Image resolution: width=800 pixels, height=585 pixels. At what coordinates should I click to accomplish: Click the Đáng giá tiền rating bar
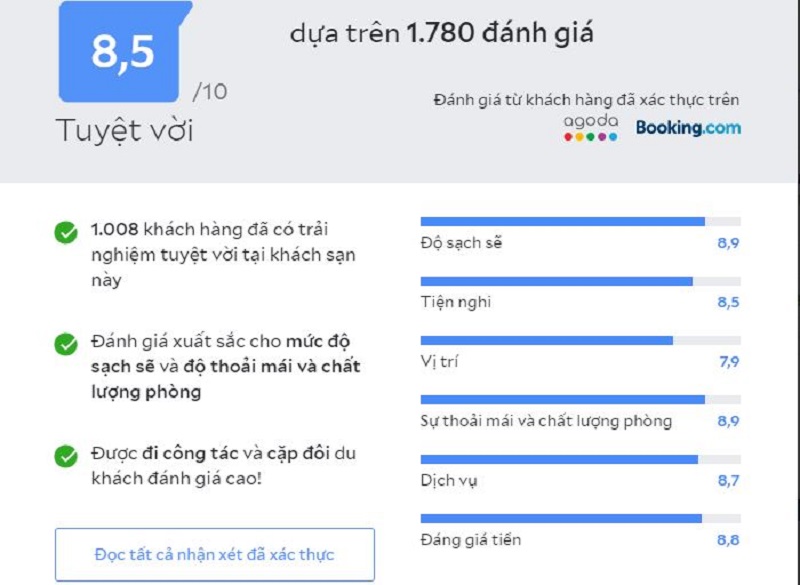tap(581, 519)
